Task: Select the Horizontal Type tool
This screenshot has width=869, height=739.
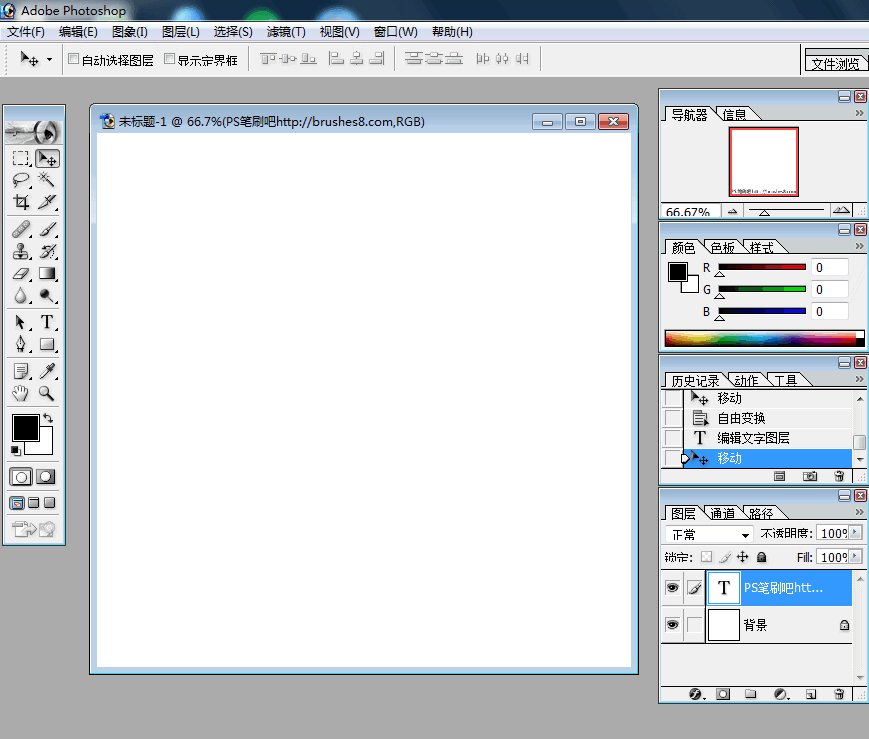Action: [x=47, y=322]
